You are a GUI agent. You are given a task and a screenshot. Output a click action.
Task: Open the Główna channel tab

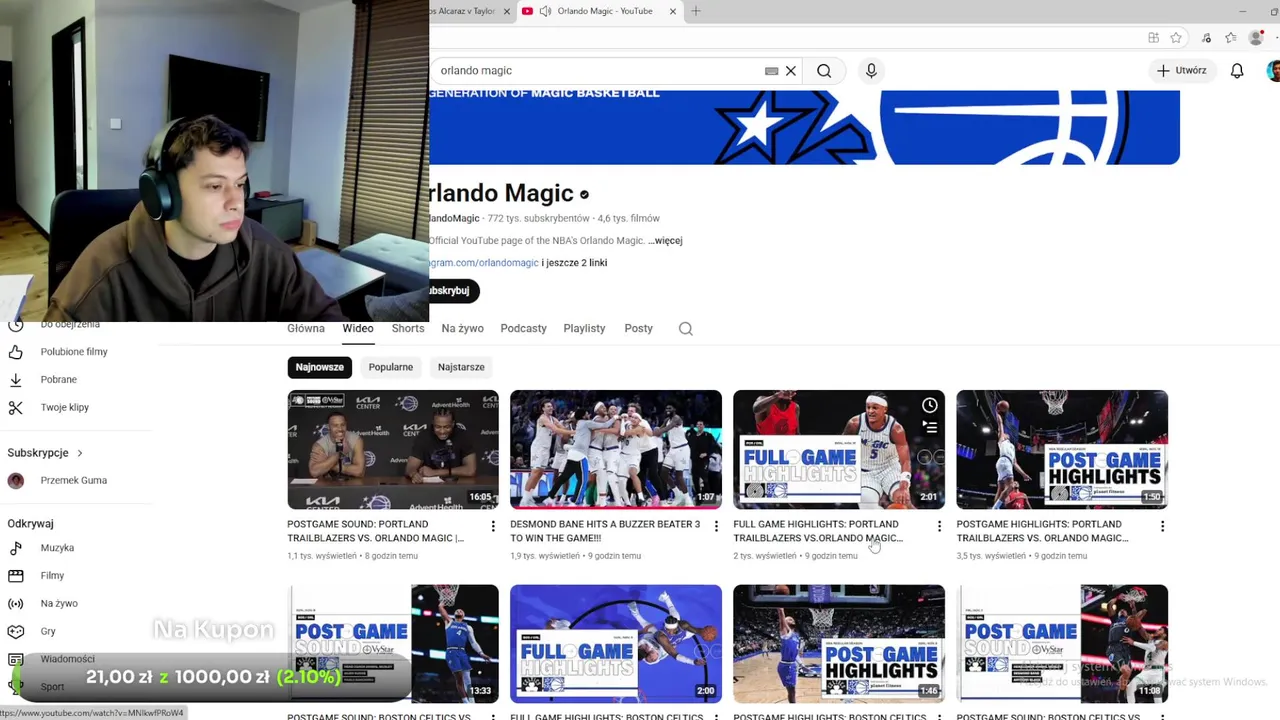306,328
